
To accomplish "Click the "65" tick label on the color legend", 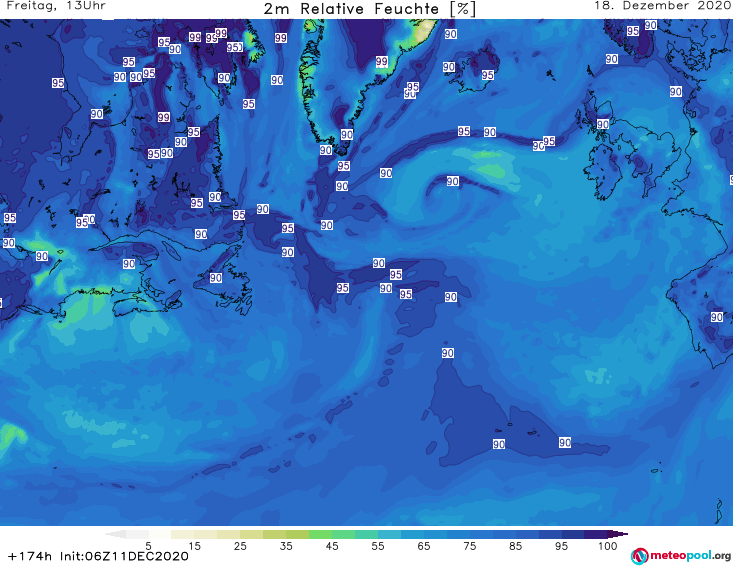I will click(x=424, y=545).
